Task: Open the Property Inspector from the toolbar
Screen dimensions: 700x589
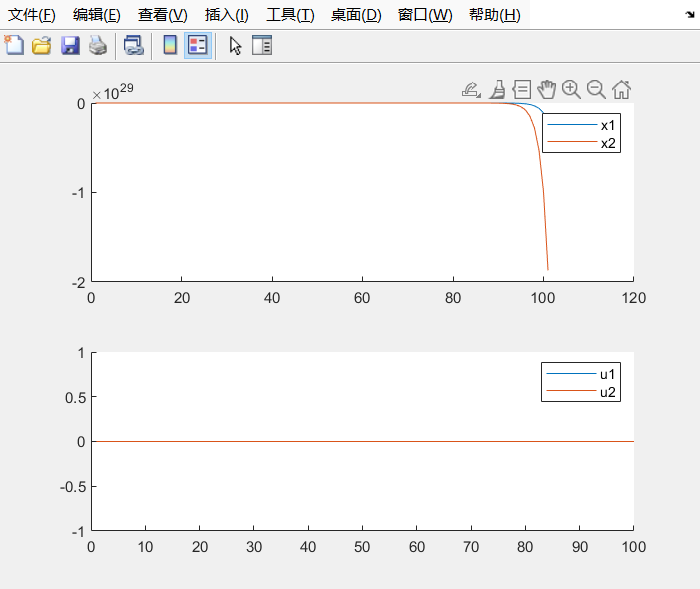Action: (x=262, y=45)
